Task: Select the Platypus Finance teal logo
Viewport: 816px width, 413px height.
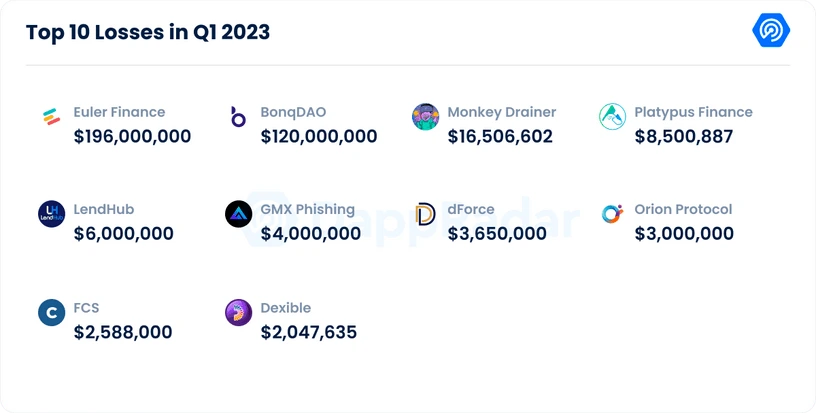Action: coord(612,117)
